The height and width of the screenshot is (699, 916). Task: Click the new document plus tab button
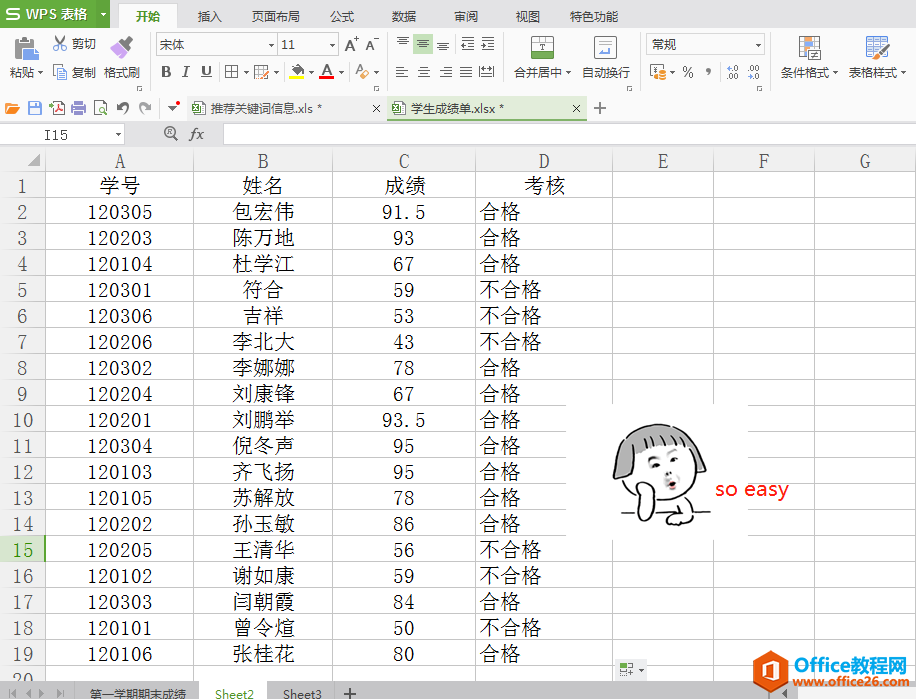point(599,108)
